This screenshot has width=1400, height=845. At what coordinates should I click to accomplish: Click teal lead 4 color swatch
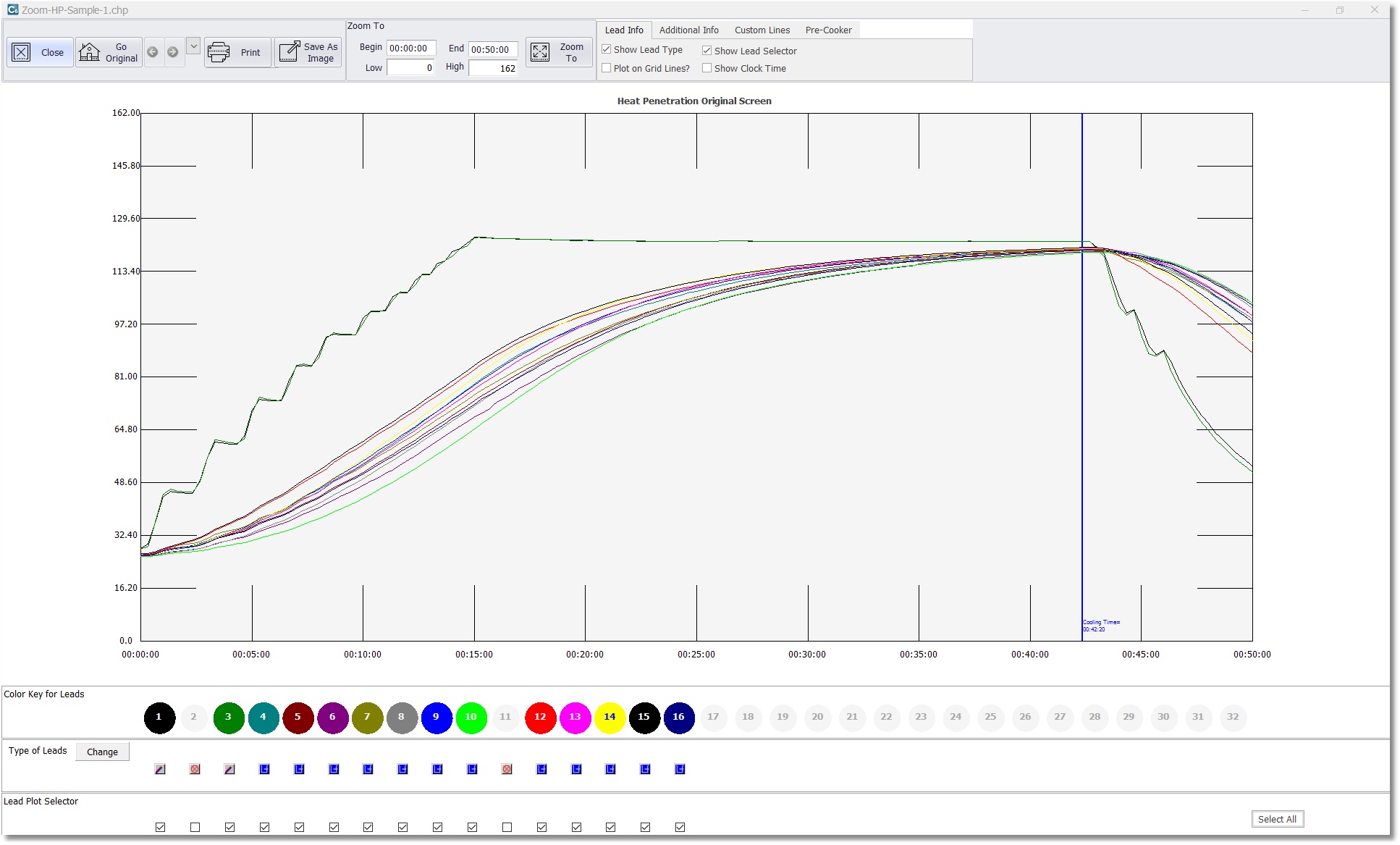pyautogui.click(x=263, y=718)
